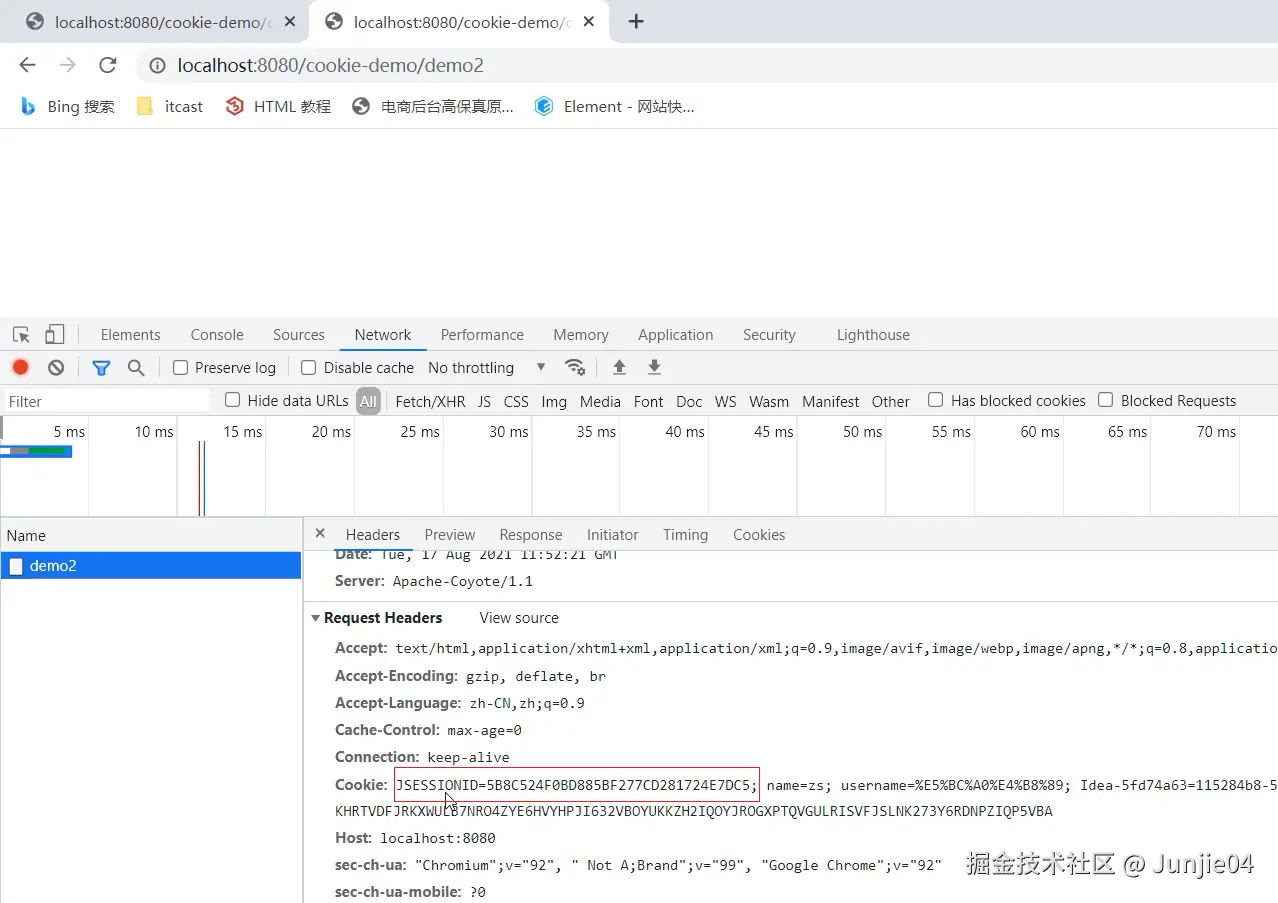
Task: Check Blocked Requests
Action: coord(1106,400)
